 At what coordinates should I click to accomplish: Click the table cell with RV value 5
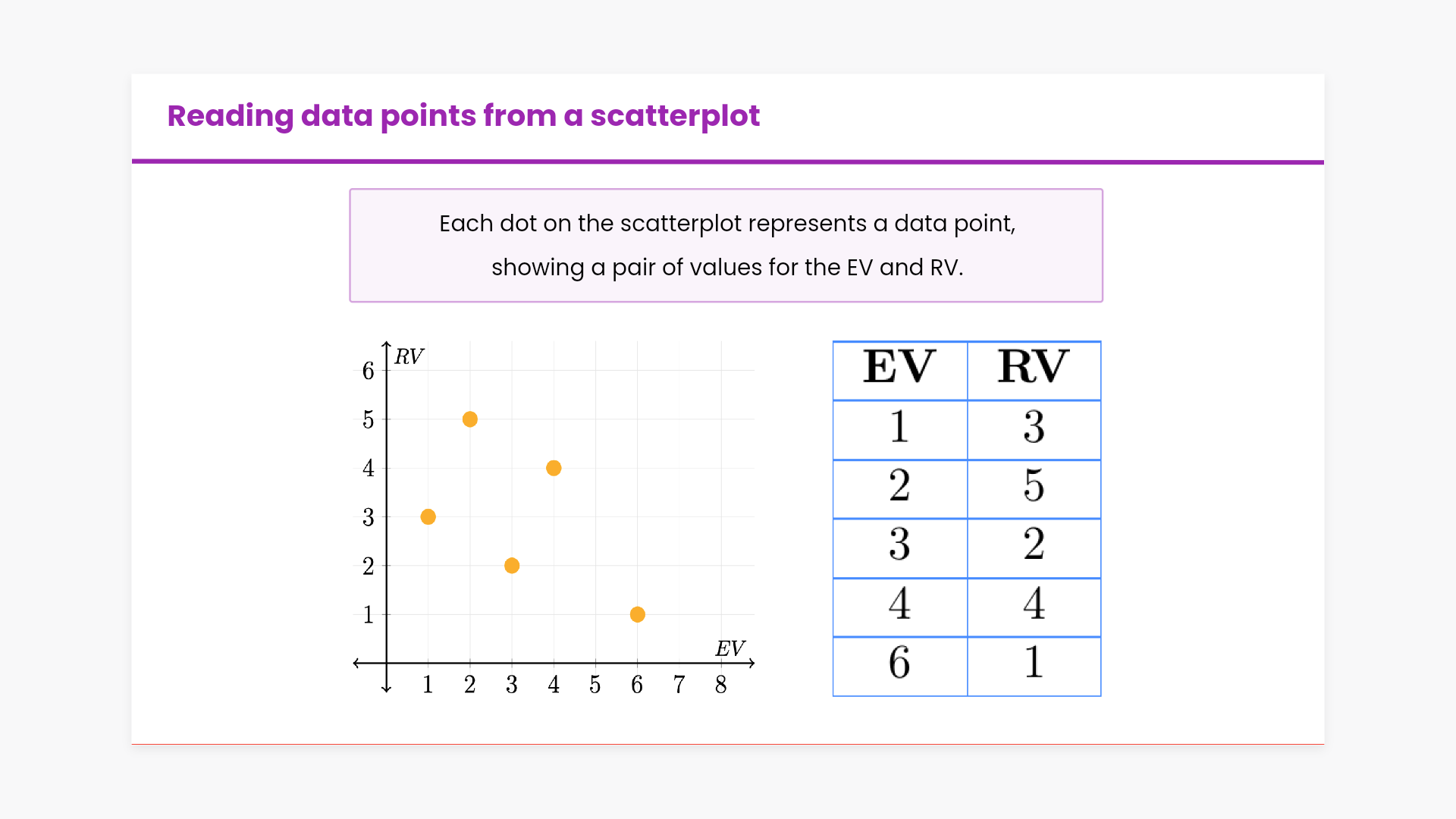1034,488
